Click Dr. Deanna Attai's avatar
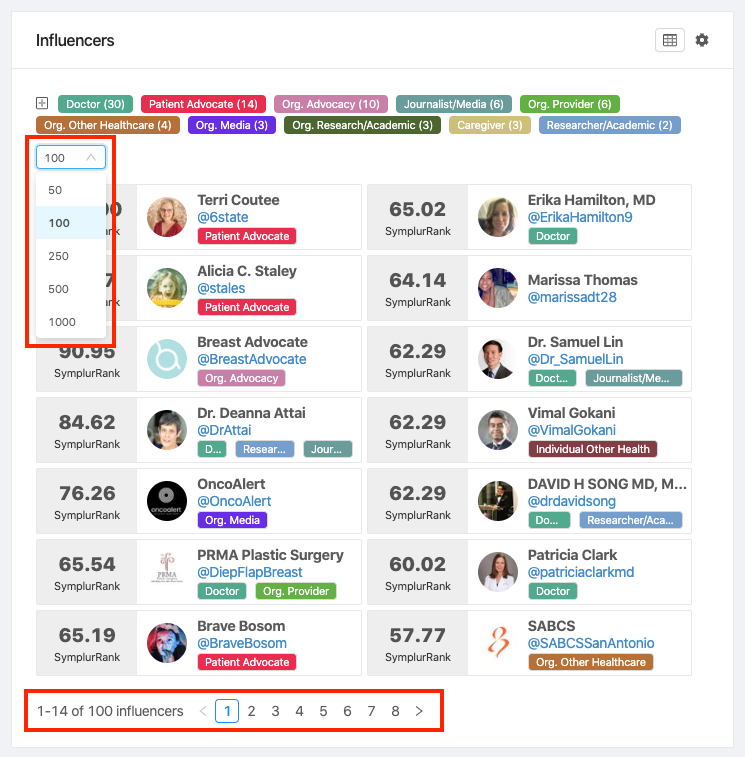The image size is (745, 757). (167, 430)
